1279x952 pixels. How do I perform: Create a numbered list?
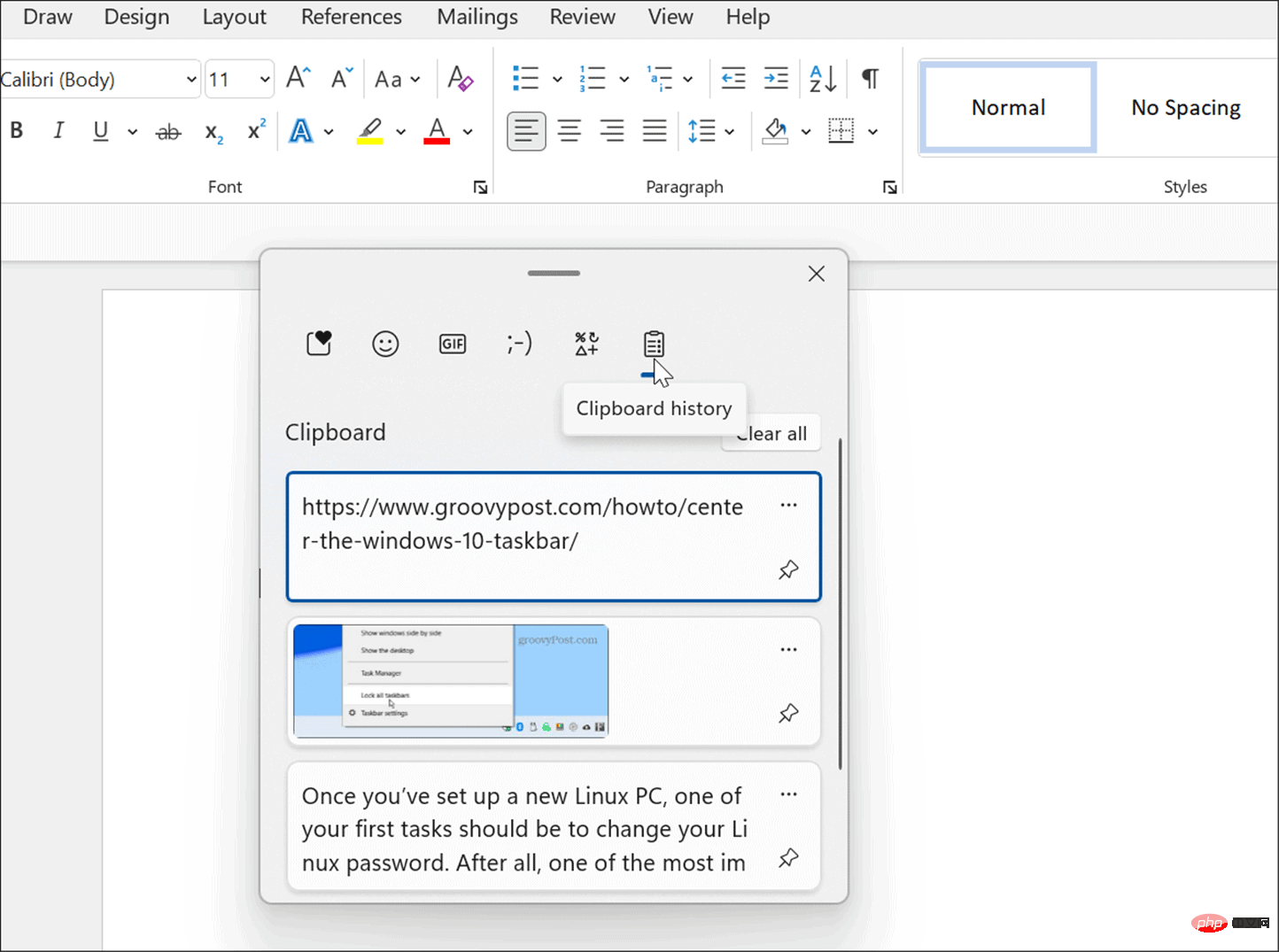click(593, 78)
